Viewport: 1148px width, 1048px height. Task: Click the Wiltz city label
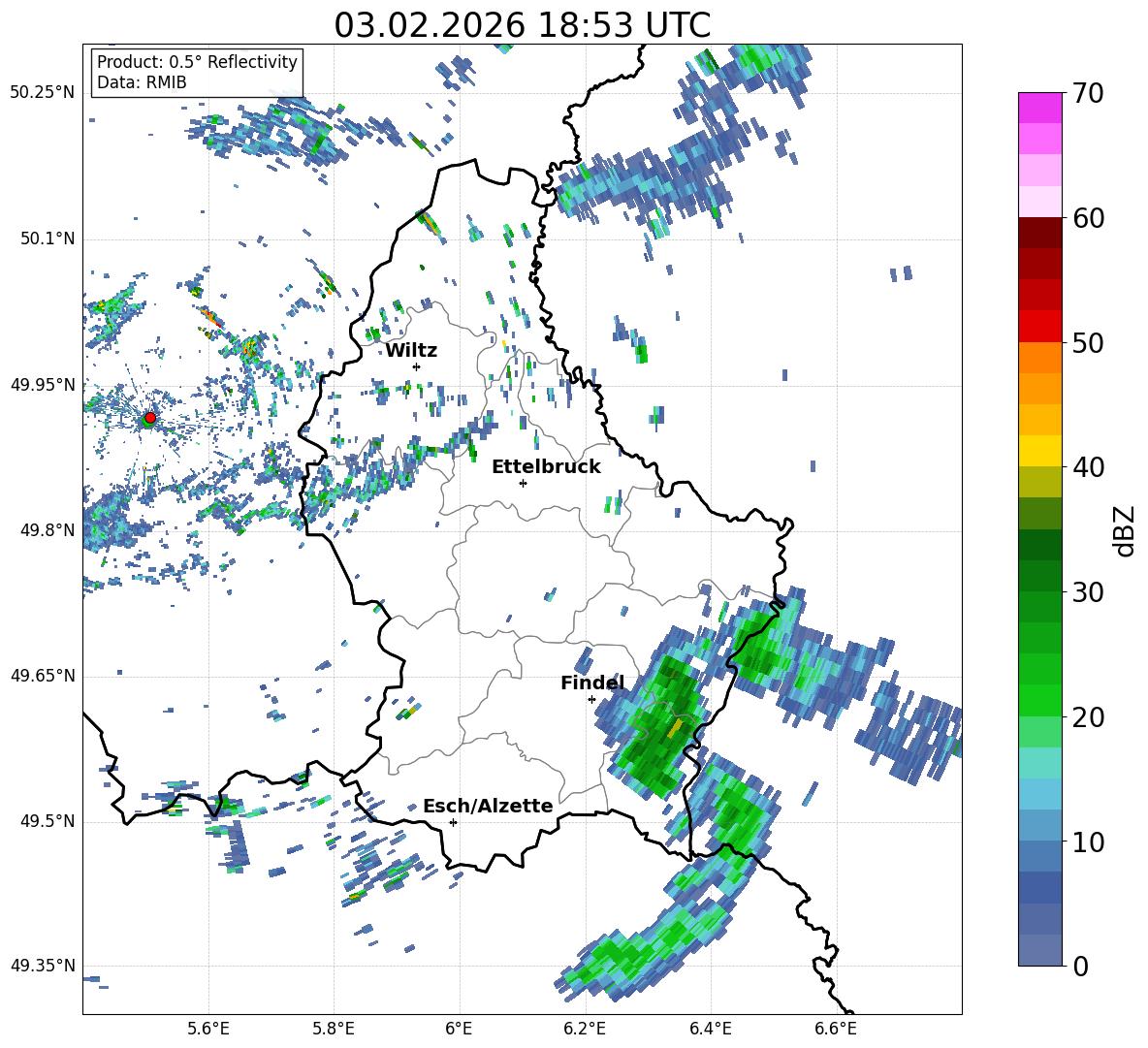coord(411,351)
